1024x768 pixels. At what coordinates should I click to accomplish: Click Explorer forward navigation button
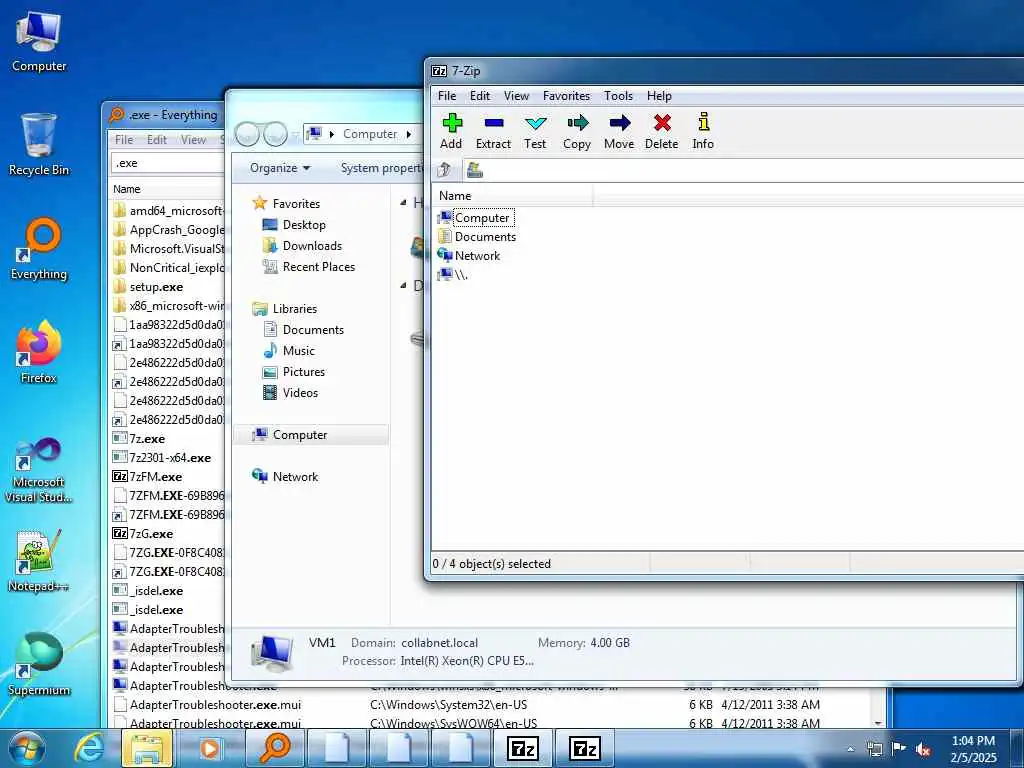pos(275,134)
